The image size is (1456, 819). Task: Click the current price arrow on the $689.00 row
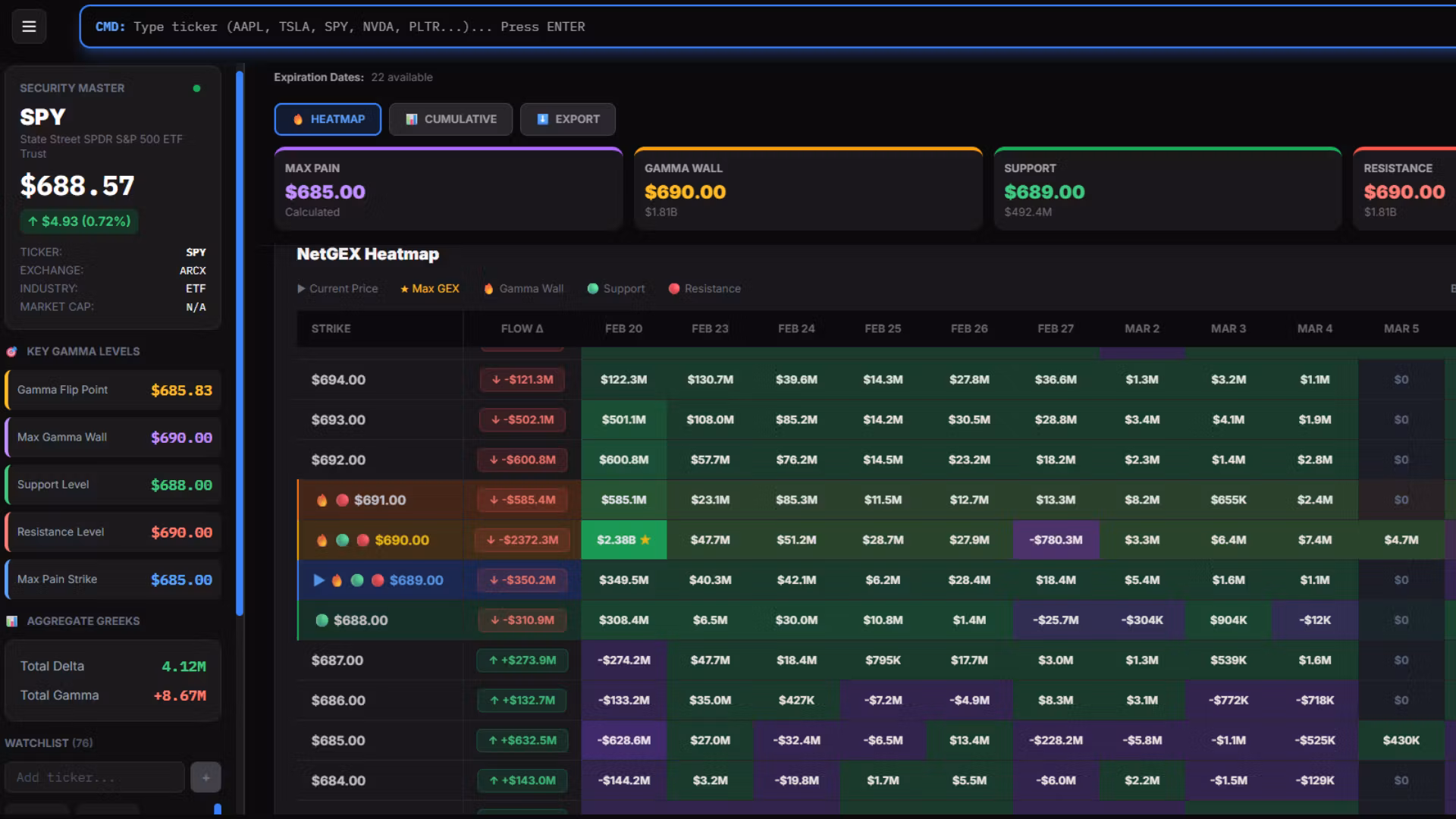319,580
